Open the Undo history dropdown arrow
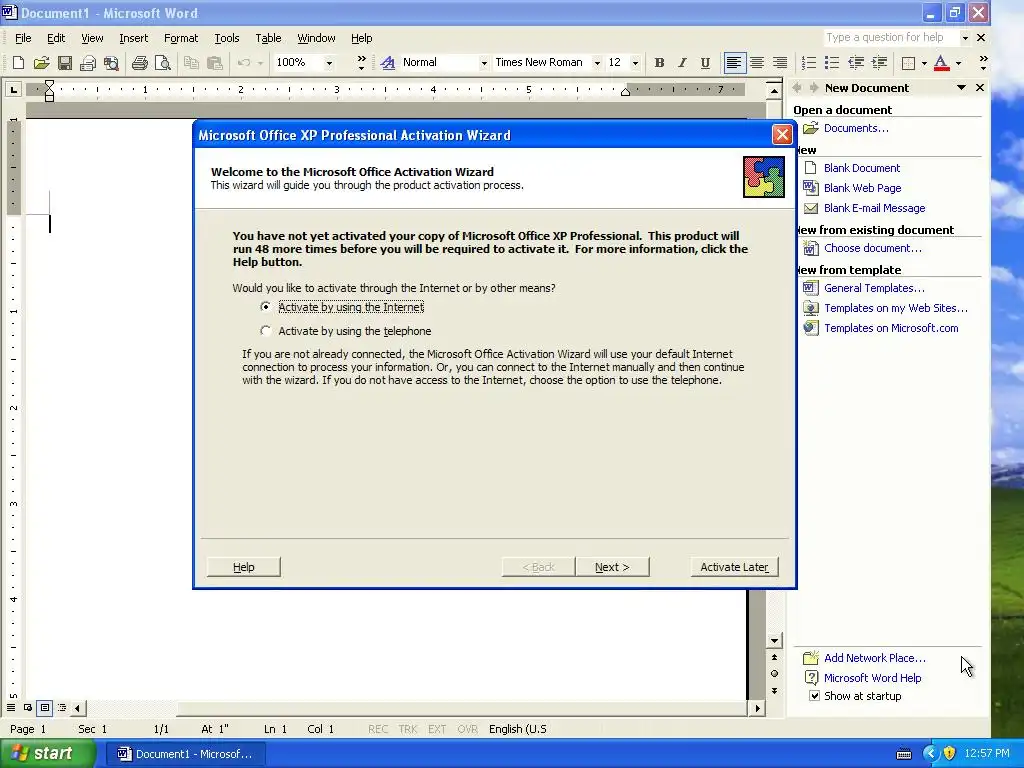Screen dimensions: 1024x768 click(260, 63)
